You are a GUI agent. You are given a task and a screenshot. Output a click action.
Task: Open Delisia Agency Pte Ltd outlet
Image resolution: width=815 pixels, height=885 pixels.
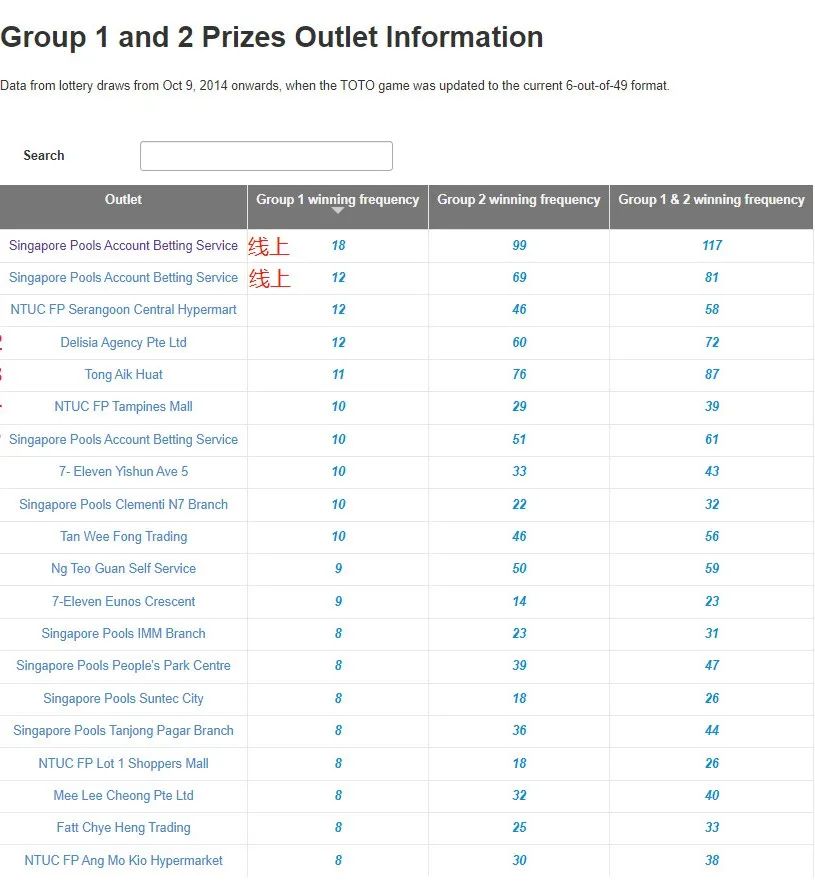123,342
